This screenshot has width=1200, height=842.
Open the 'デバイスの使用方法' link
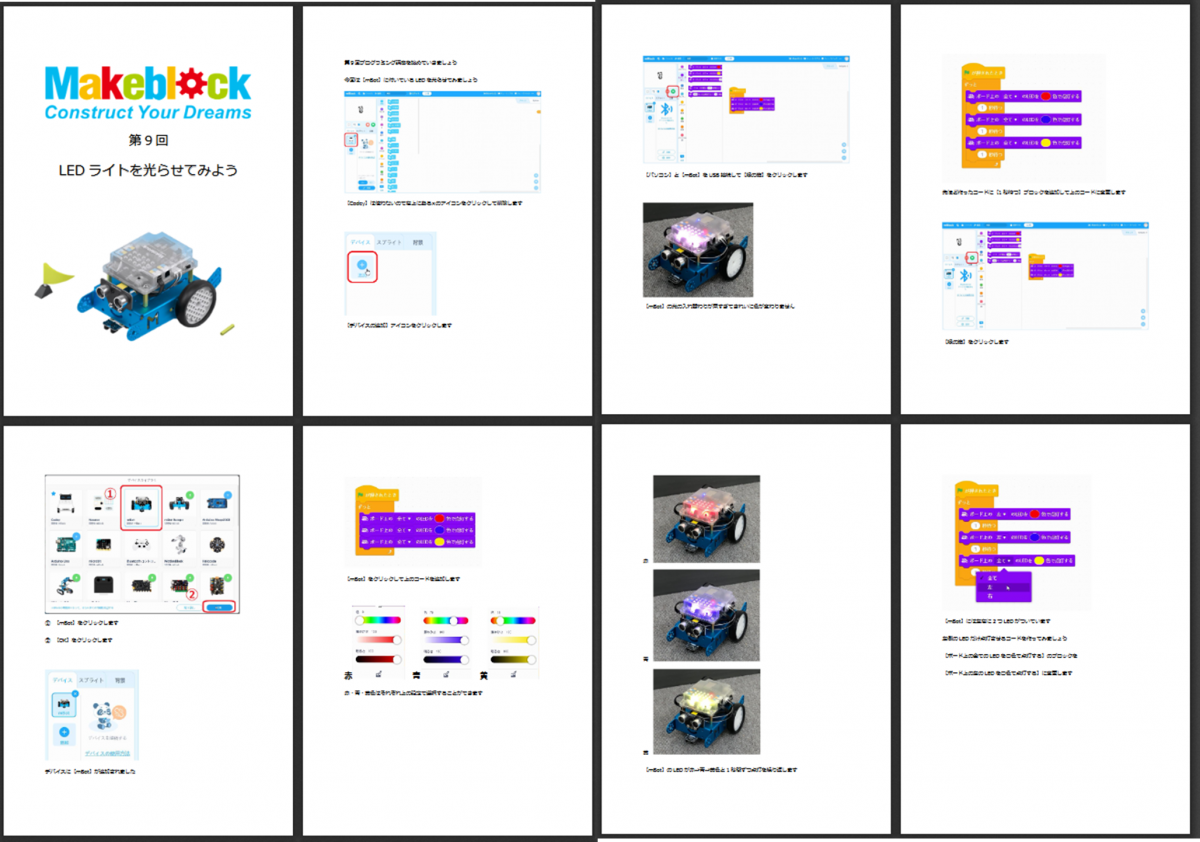coord(108,752)
